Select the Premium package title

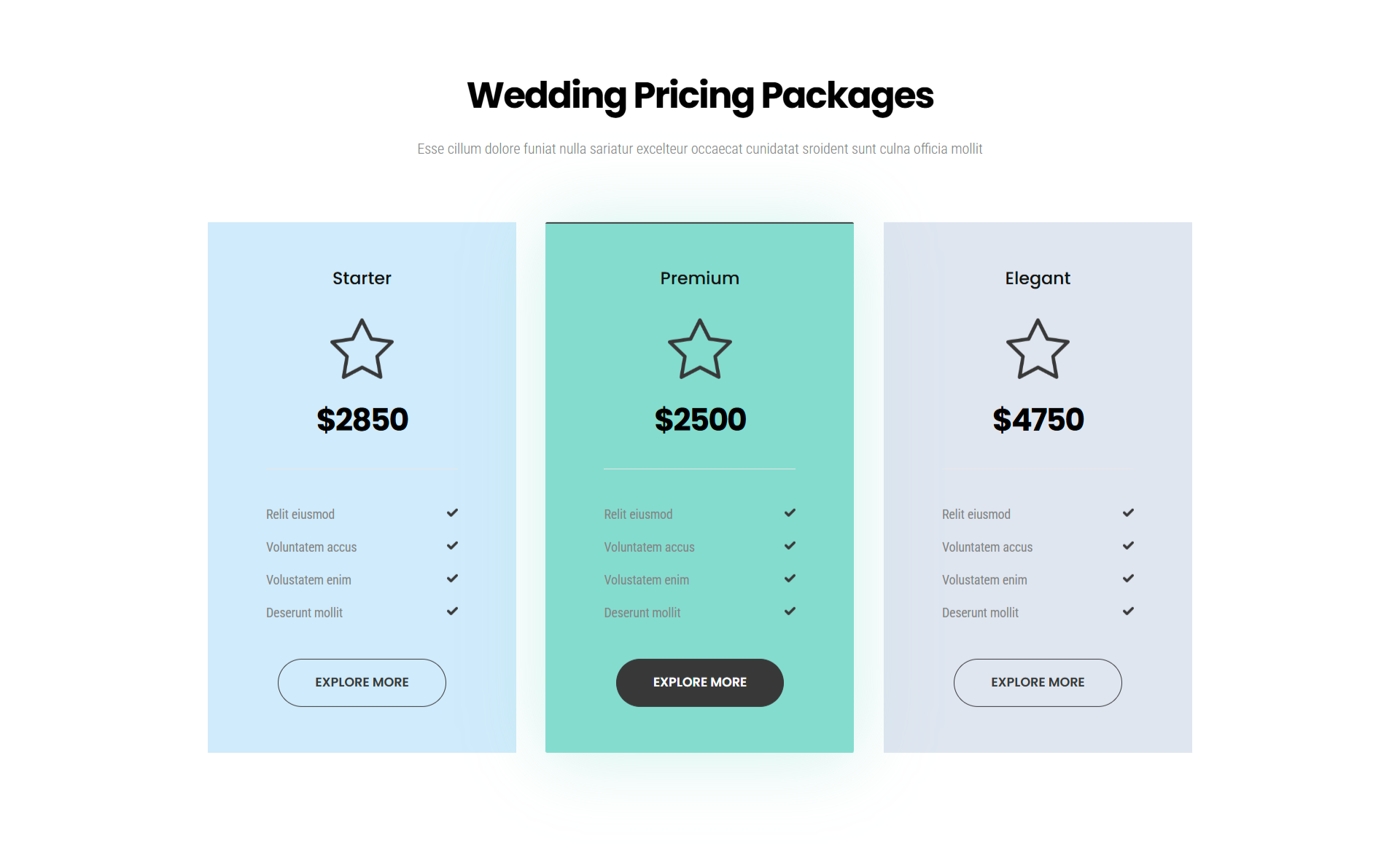[699, 278]
